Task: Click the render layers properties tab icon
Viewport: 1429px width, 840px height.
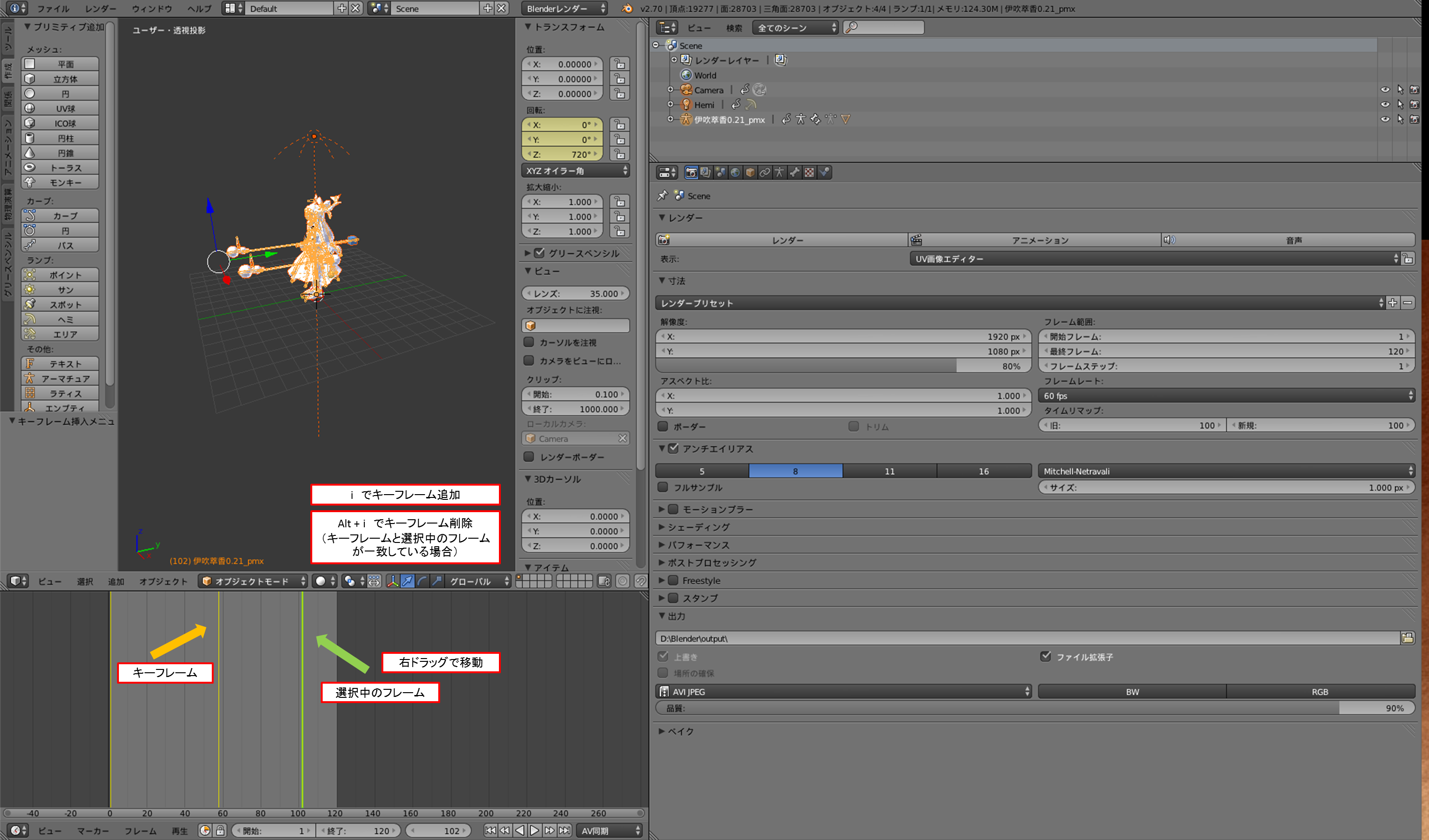Action: pos(705,172)
